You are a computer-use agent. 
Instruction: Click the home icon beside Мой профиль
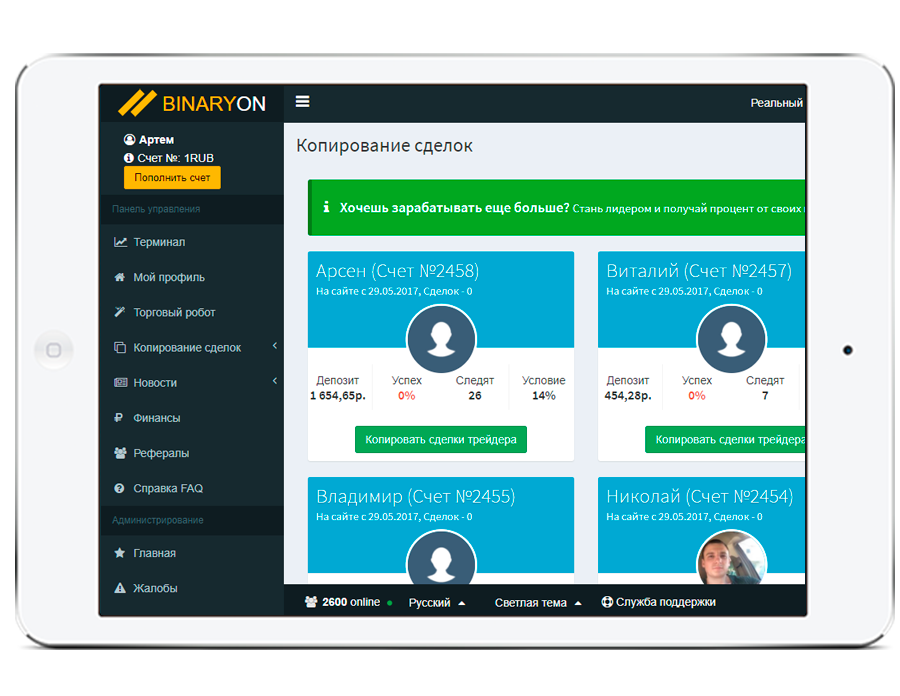[121, 277]
